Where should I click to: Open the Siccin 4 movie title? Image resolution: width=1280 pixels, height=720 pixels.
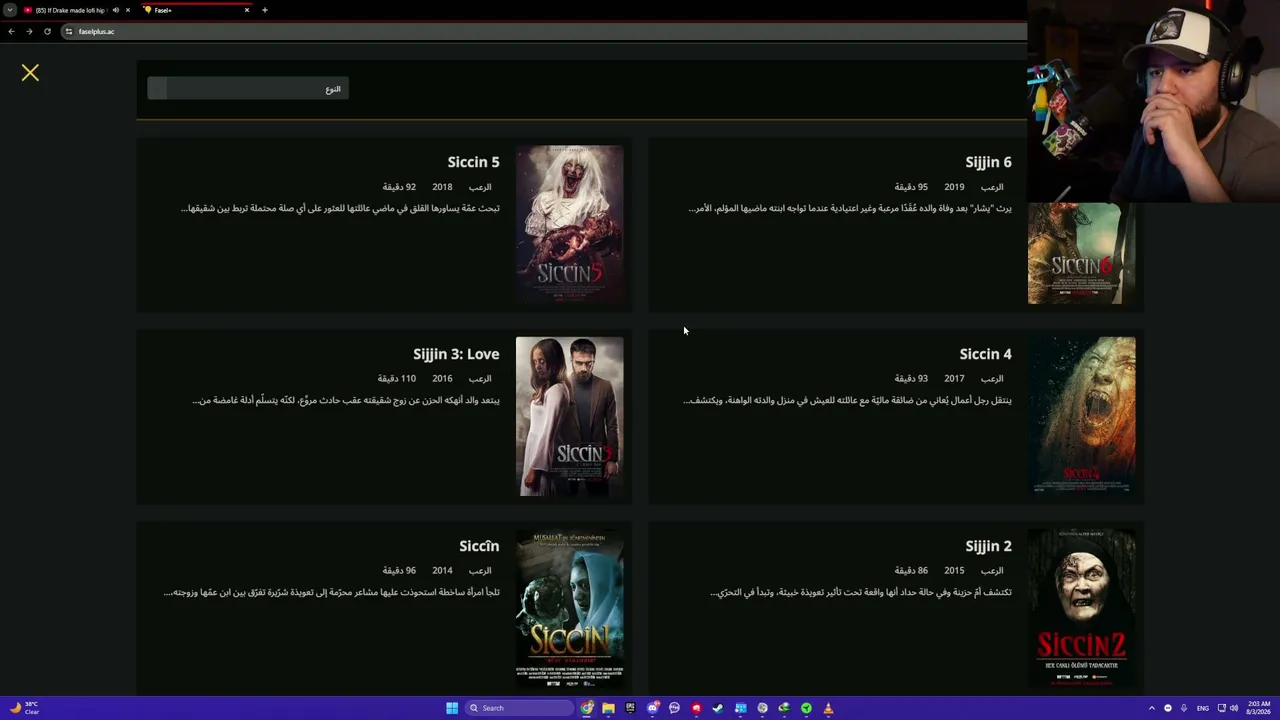[985, 354]
